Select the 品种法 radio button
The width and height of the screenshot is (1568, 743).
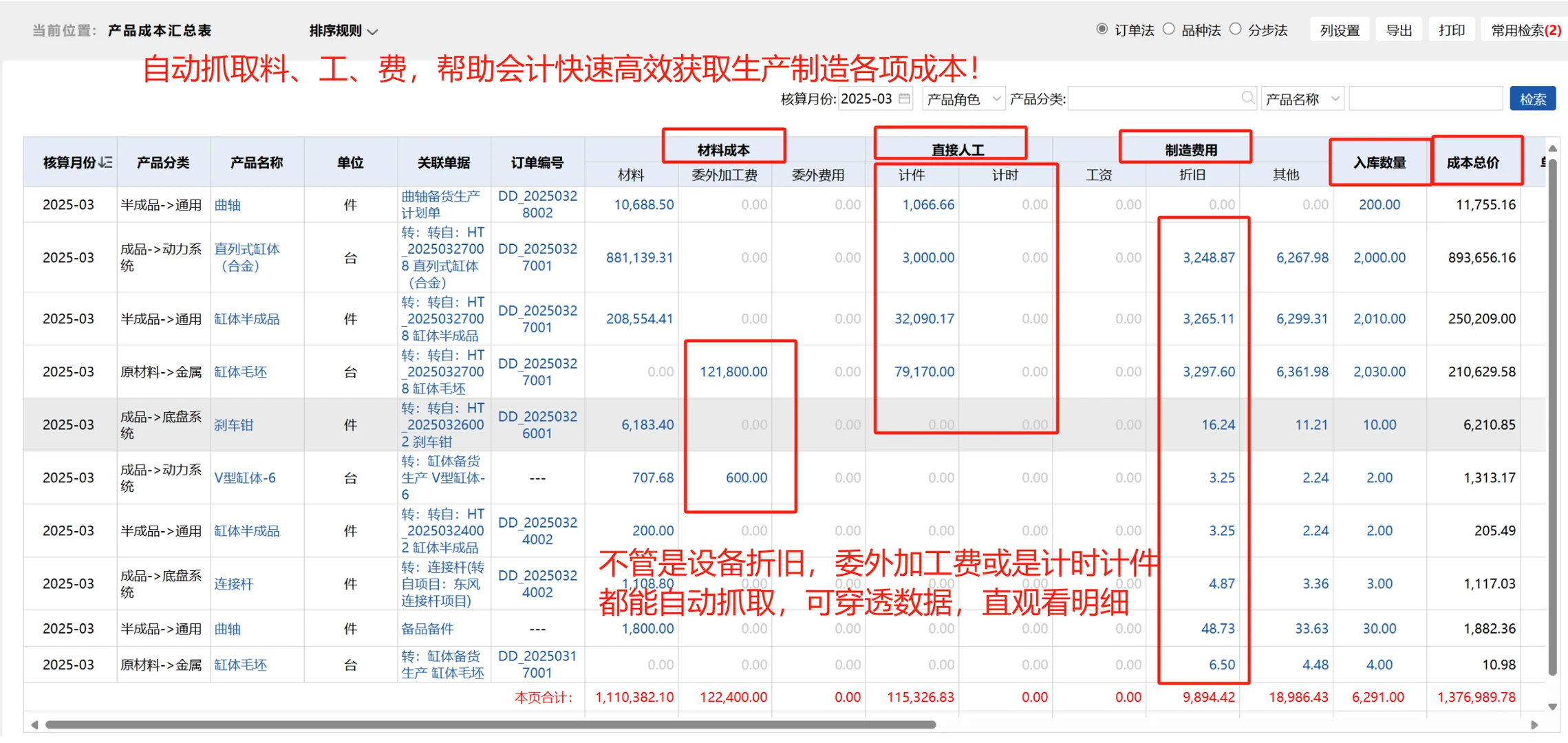[1168, 28]
